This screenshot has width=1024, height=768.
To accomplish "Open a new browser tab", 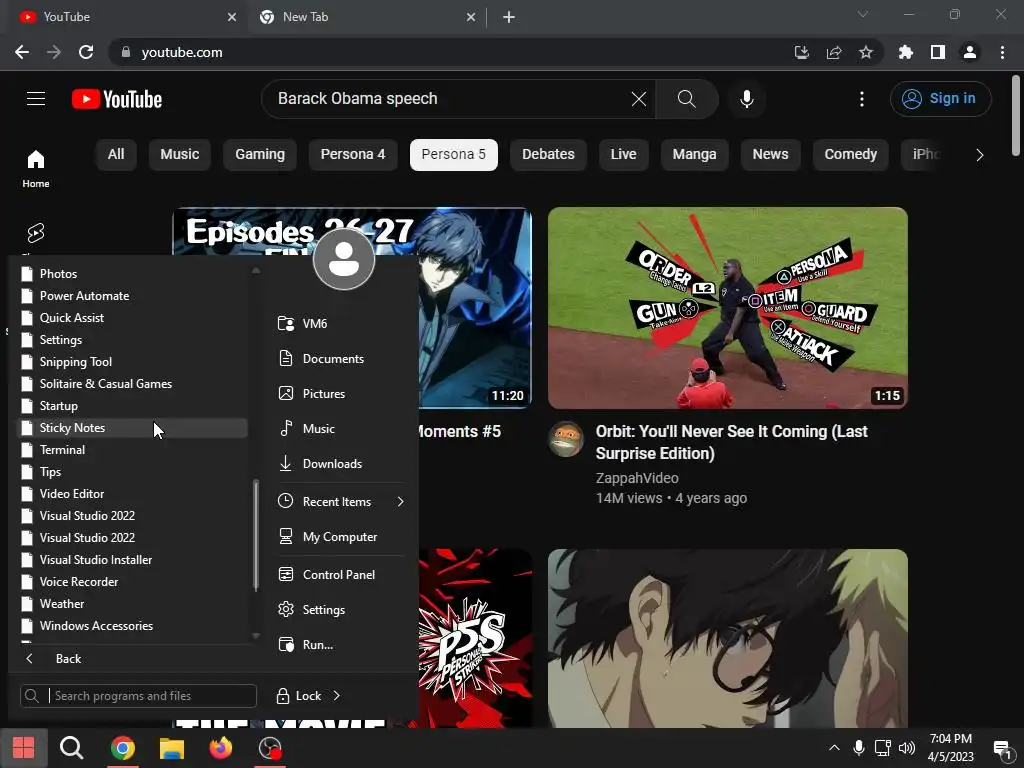I will pos(509,17).
